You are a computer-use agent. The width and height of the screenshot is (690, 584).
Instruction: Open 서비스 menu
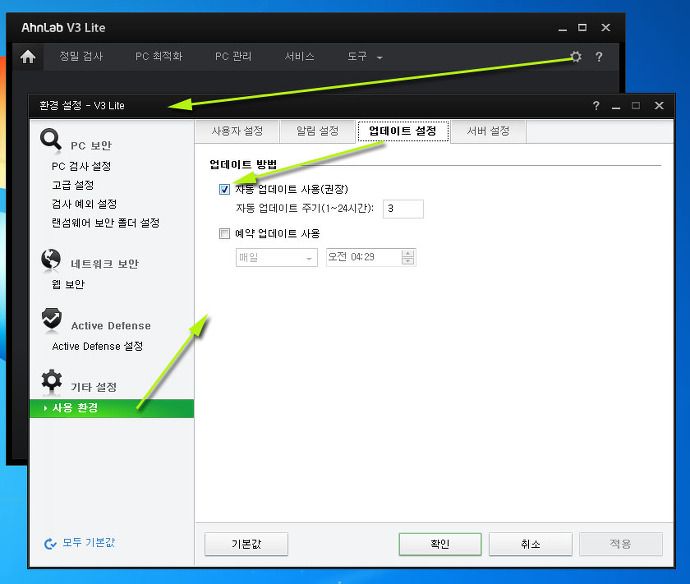tap(299, 56)
